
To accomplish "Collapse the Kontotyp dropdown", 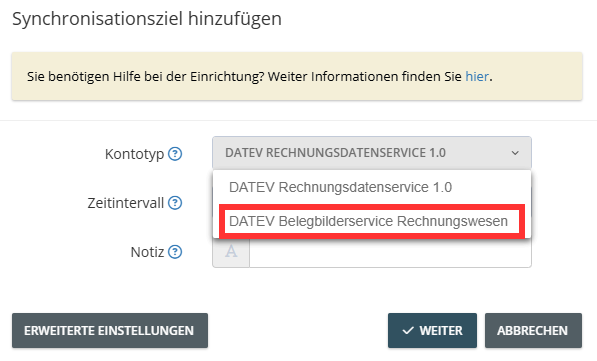I will coord(372,153).
